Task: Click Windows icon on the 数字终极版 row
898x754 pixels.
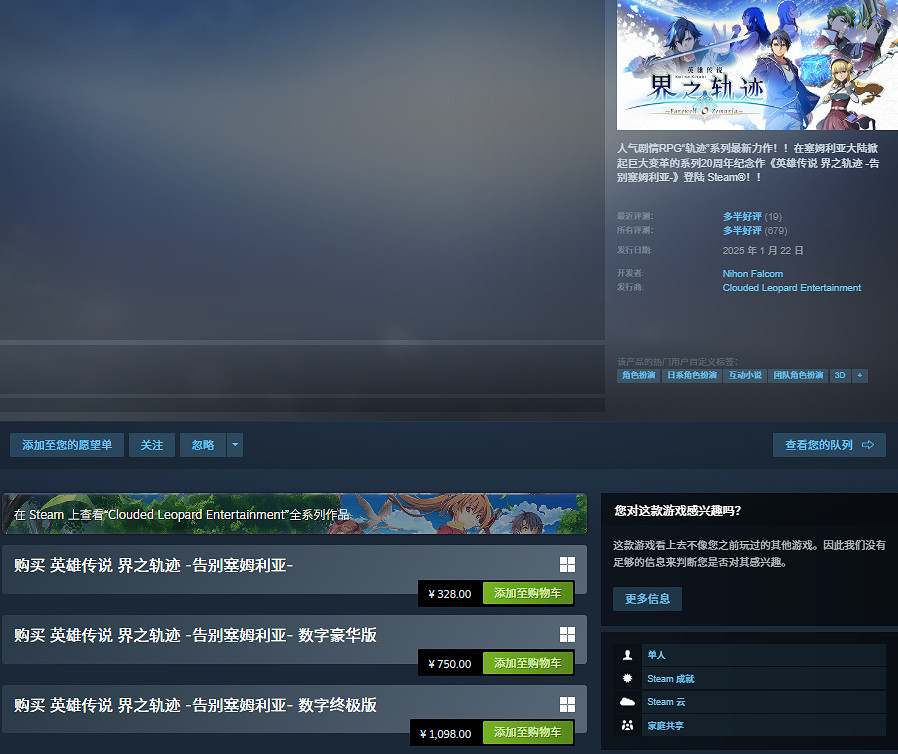Action: pyautogui.click(x=567, y=704)
